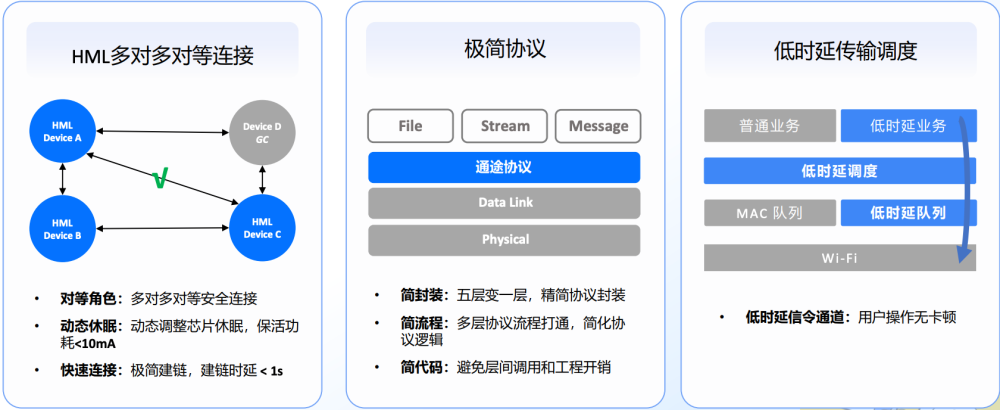Click the title HML多对多对等连接
Image resolution: width=1000 pixels, height=410 pixels.
pos(163,55)
